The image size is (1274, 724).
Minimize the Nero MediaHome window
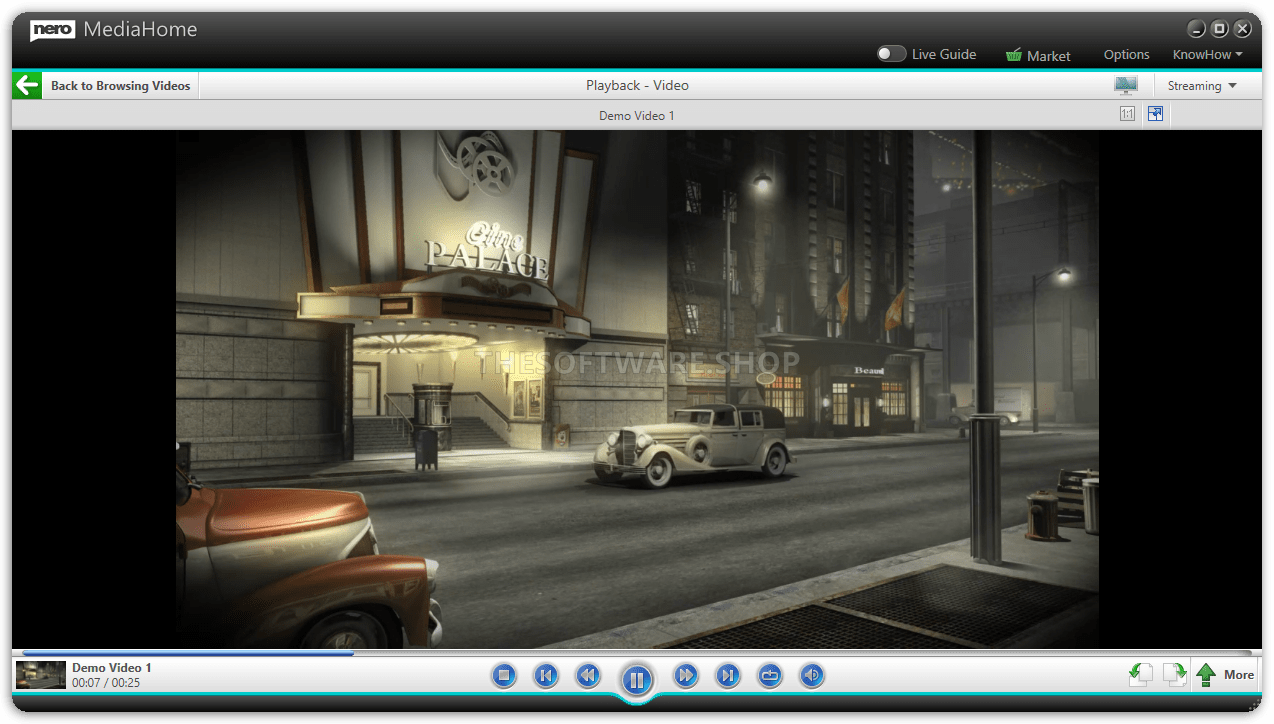pos(1196,29)
